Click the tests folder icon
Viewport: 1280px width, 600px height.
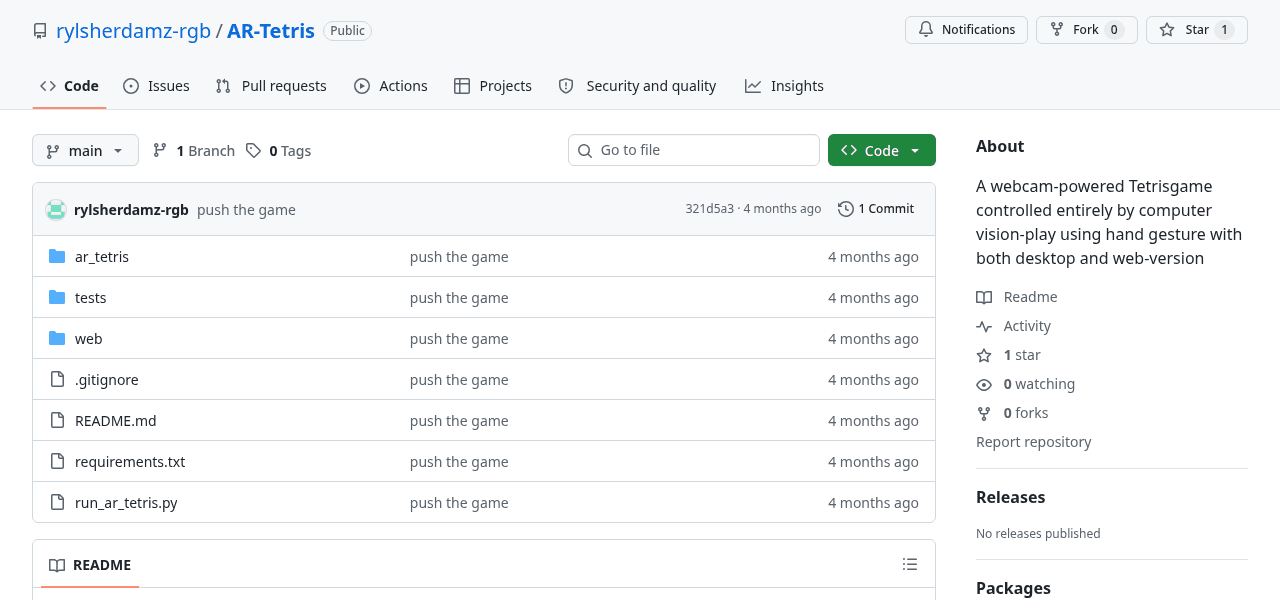(x=57, y=298)
